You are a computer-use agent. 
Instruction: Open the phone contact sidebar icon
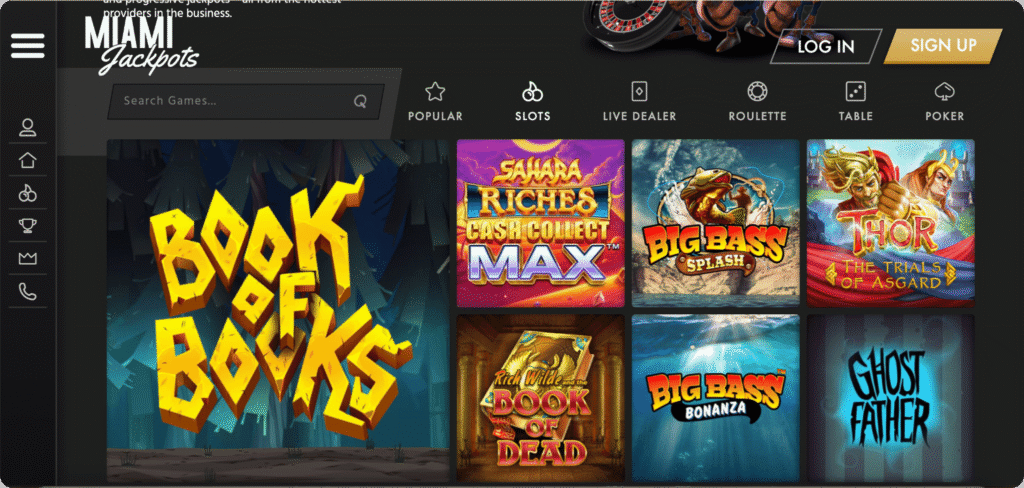27,291
